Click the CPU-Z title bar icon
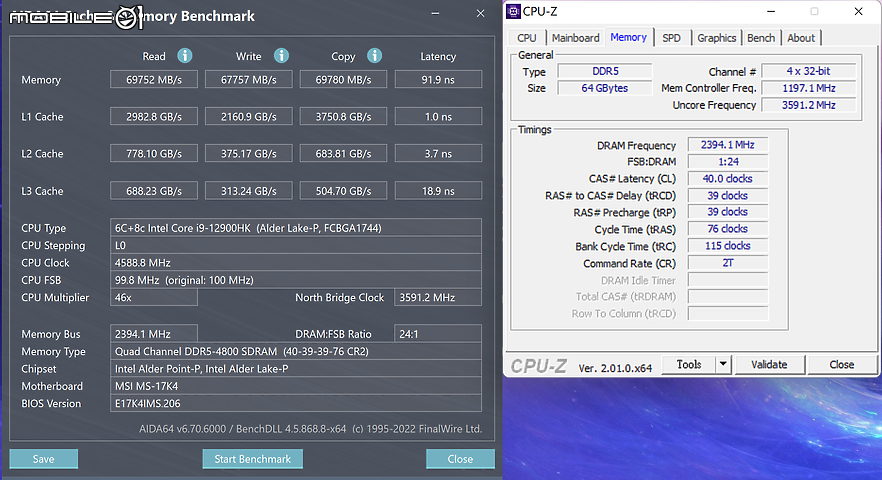The height and width of the screenshot is (480, 882). [x=513, y=11]
